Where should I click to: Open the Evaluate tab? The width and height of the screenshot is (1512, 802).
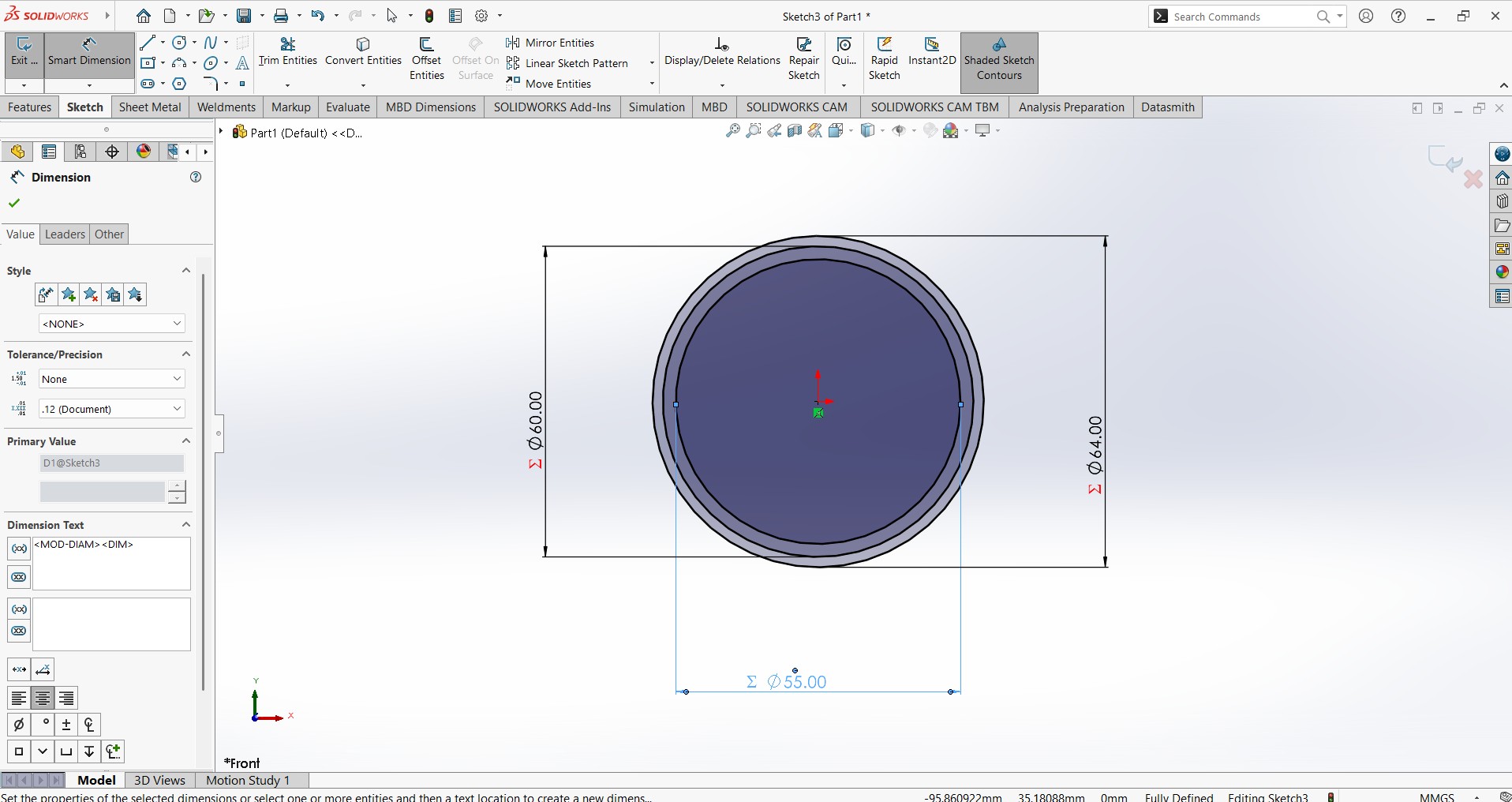(348, 107)
